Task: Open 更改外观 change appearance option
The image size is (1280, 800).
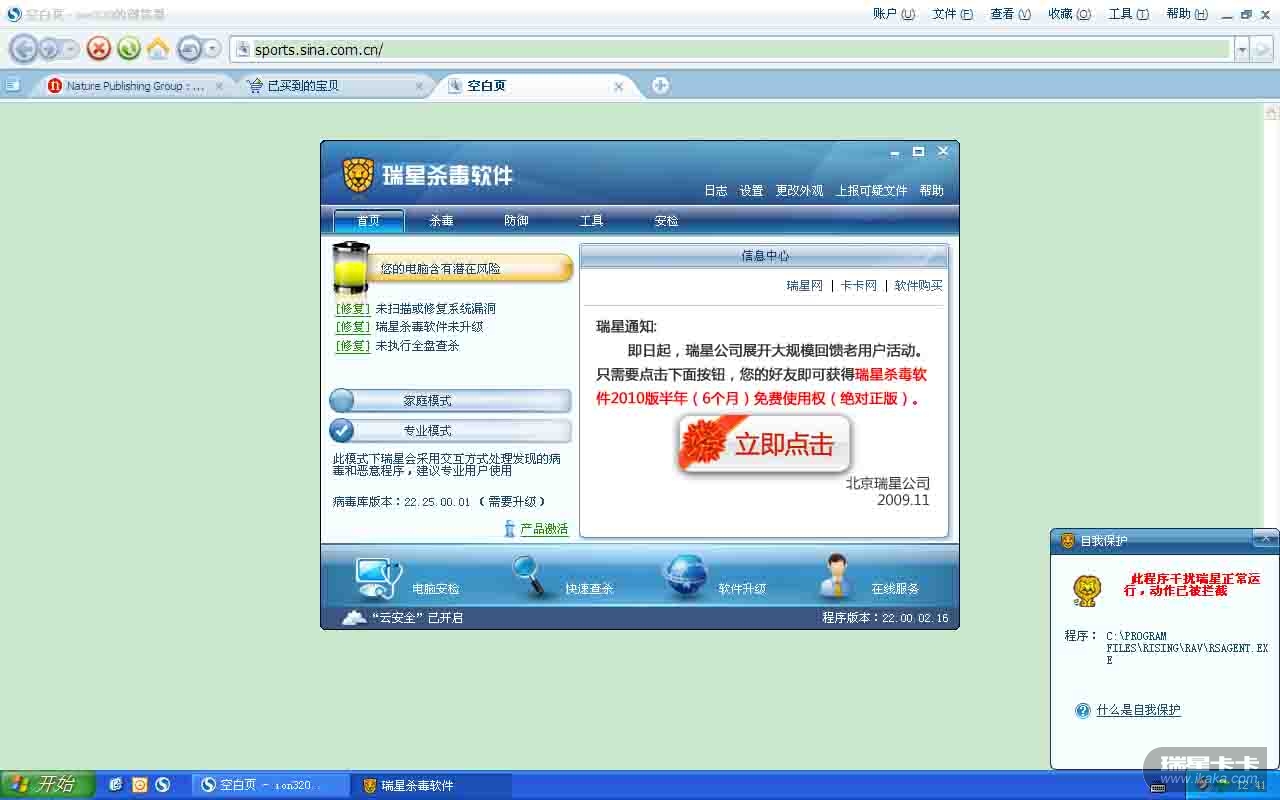Action: click(x=800, y=191)
